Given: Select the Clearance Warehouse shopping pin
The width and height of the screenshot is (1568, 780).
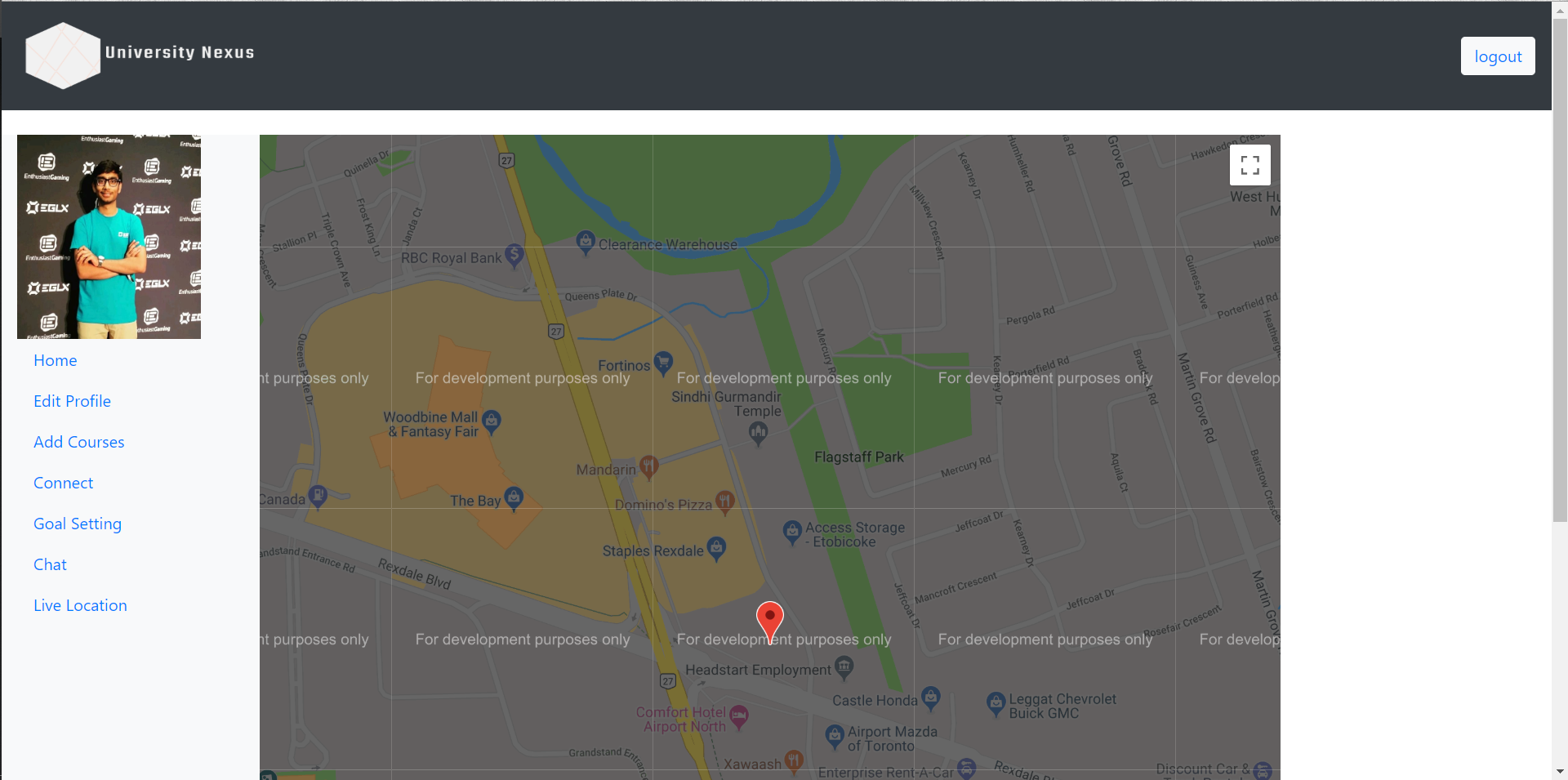Looking at the screenshot, I should (x=586, y=243).
